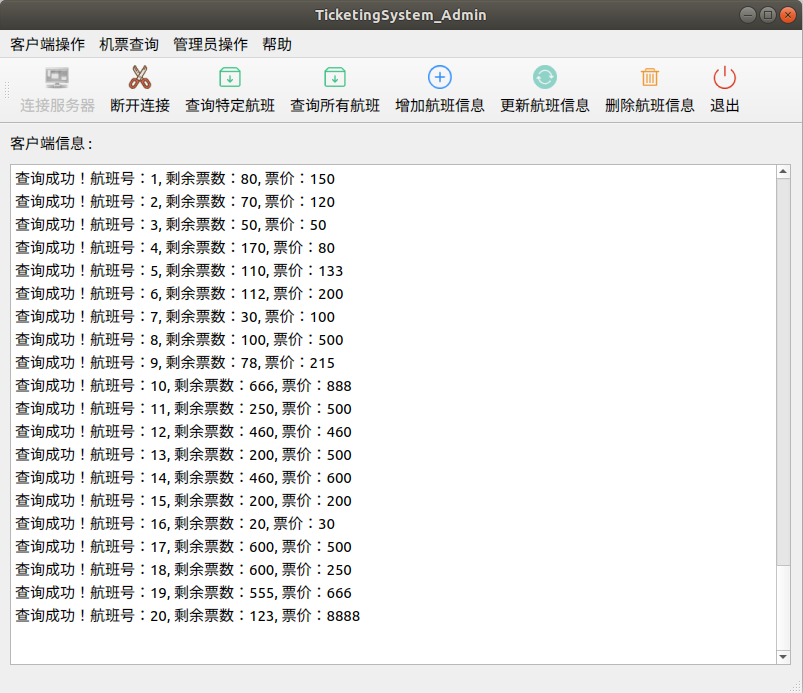Open the 客户端操作 menu
Viewport: 803px width, 693px height.
pos(48,45)
